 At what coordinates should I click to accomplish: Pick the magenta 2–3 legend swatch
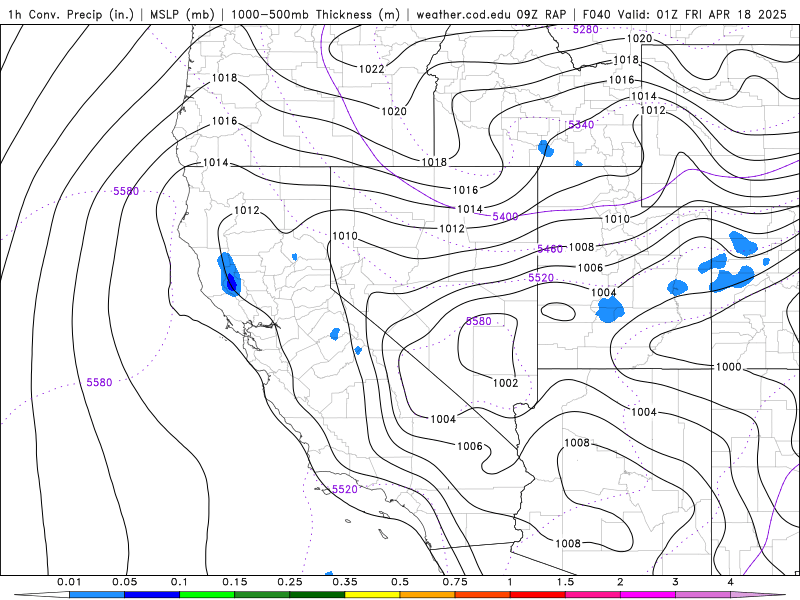[x=648, y=595]
